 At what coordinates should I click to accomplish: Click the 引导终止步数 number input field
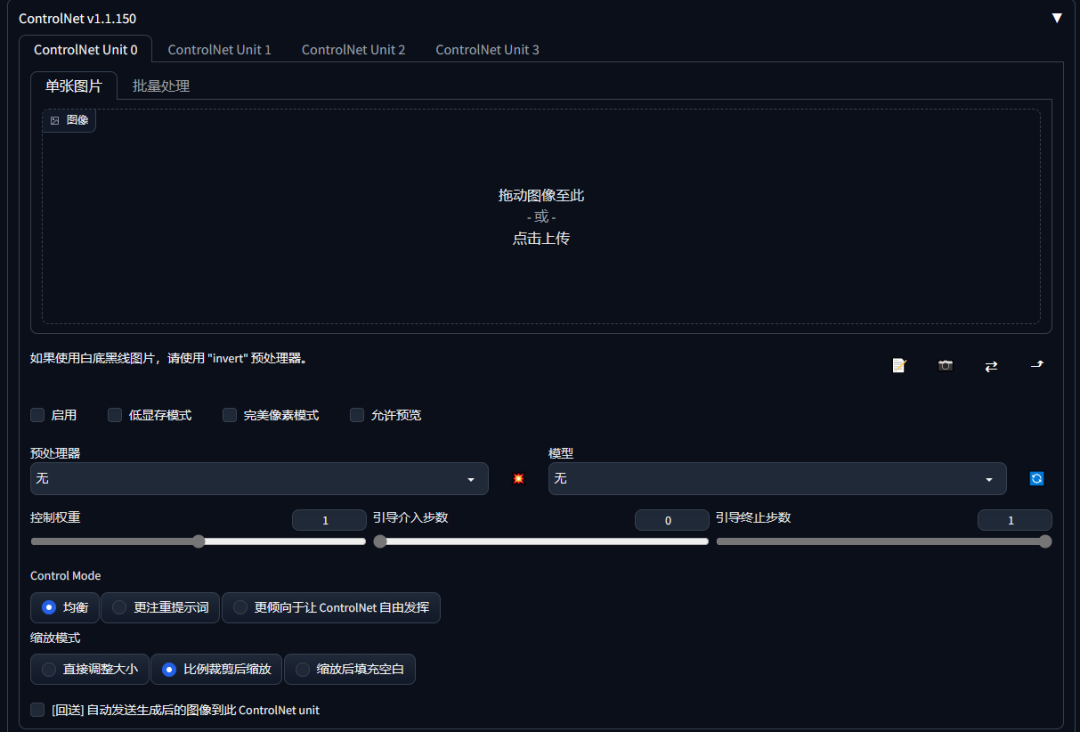(x=1015, y=520)
